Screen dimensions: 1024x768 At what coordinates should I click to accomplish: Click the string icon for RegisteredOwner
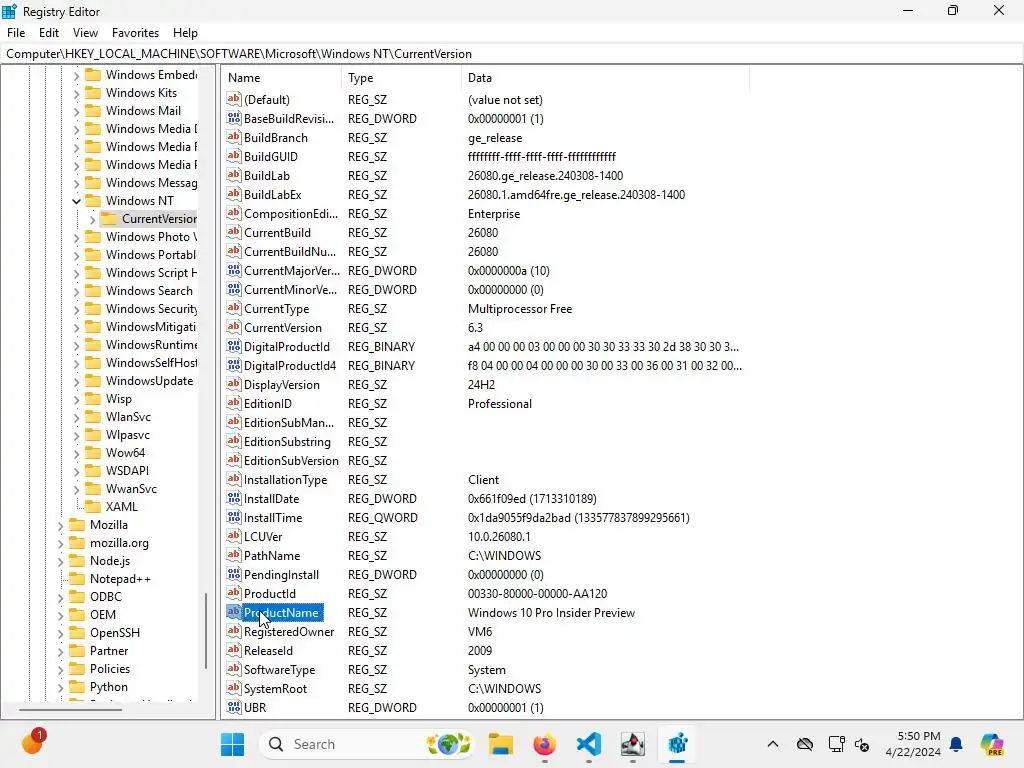[x=234, y=631]
